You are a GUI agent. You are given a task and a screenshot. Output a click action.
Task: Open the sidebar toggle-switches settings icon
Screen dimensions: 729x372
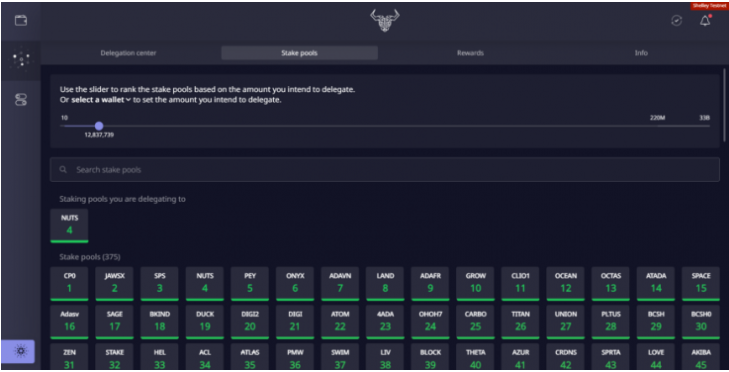click(x=21, y=100)
